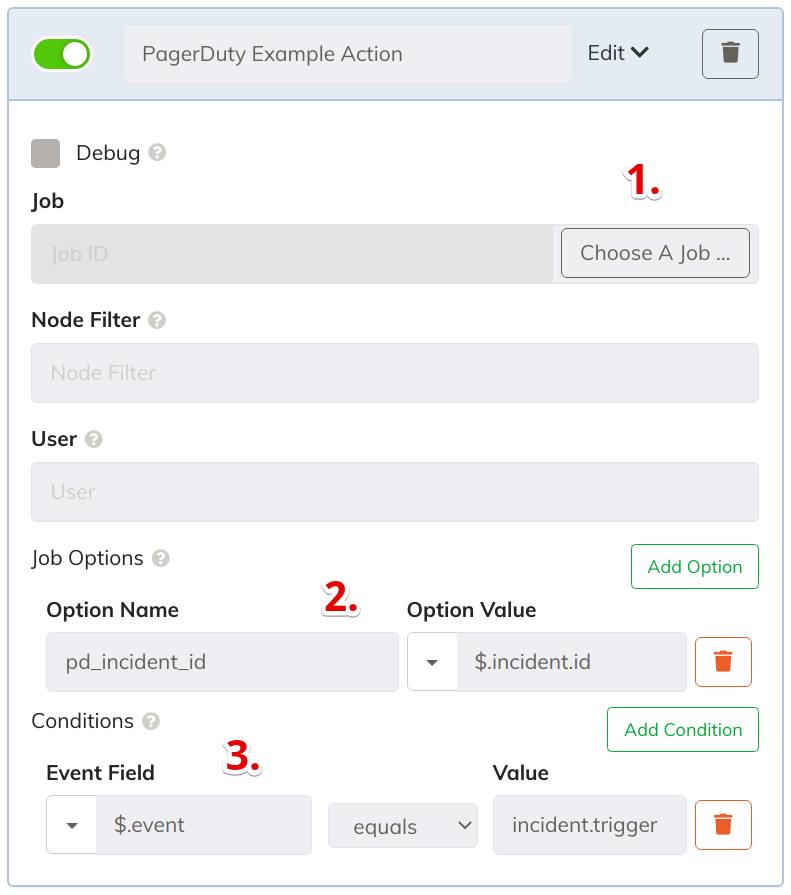Open the Edit dropdown menu
This screenshot has height=895, width=791.
[617, 54]
